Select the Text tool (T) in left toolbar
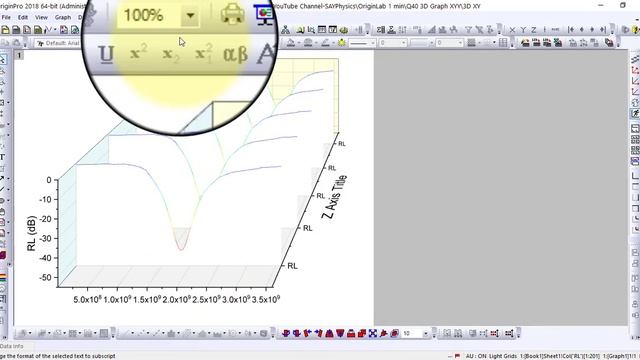Image resolution: width=640 pixels, height=360 pixels. [x=2, y=157]
